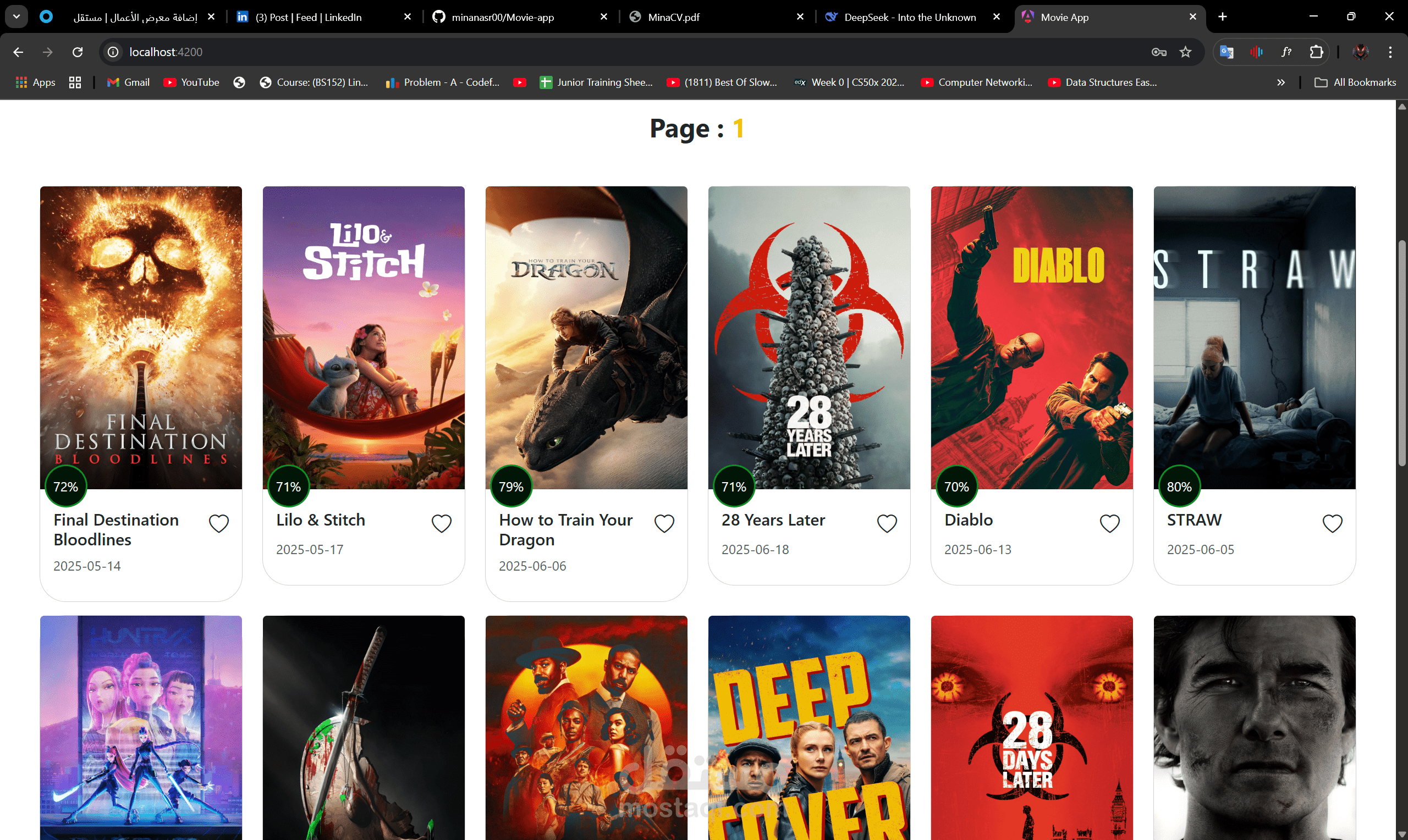This screenshot has width=1408, height=840.
Task: Bookmark this page with the star icon
Action: click(1185, 52)
